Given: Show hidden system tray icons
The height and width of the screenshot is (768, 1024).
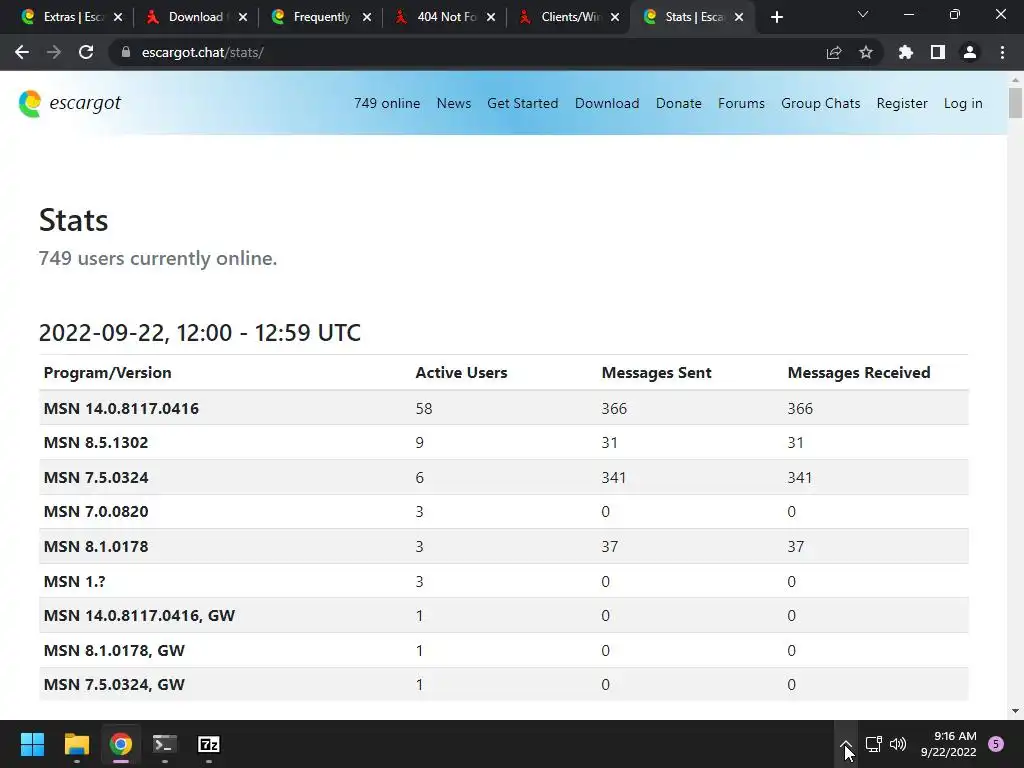Looking at the screenshot, I should click(846, 744).
